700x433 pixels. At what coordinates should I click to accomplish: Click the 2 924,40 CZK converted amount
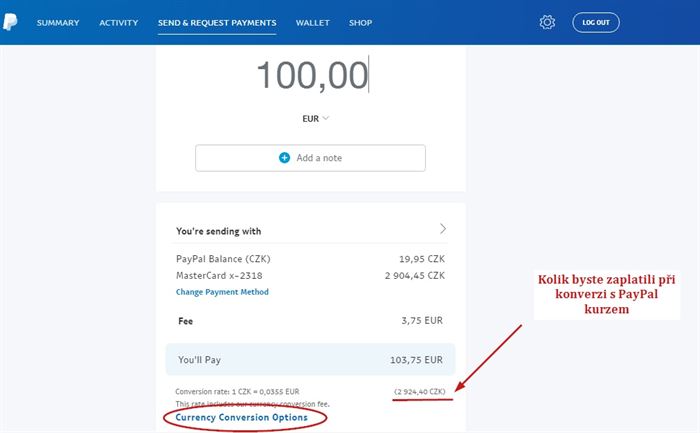[420, 391]
